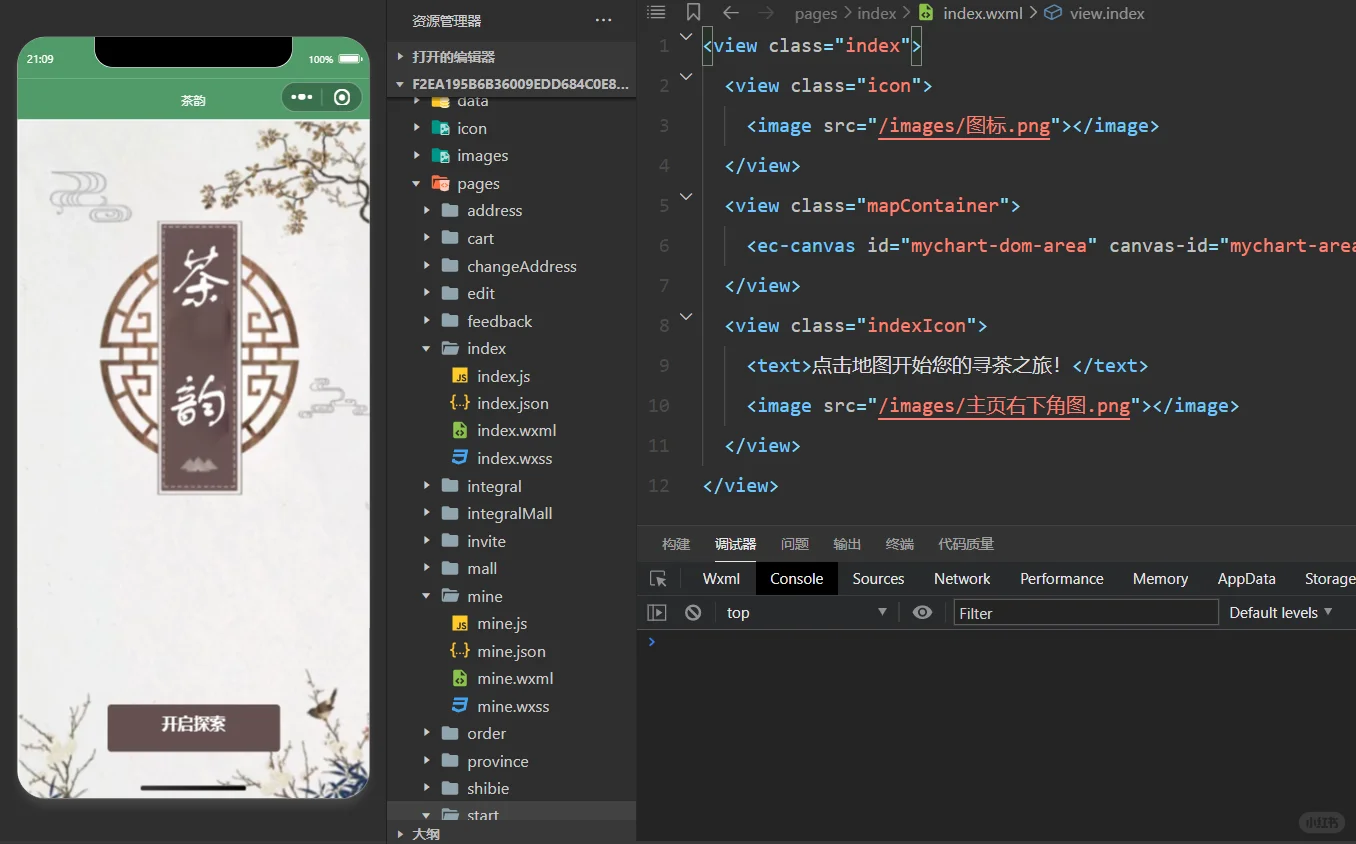Open the /images/主页右下角图.png path link
This screenshot has height=844, width=1356.
pyautogui.click(x=1004, y=406)
